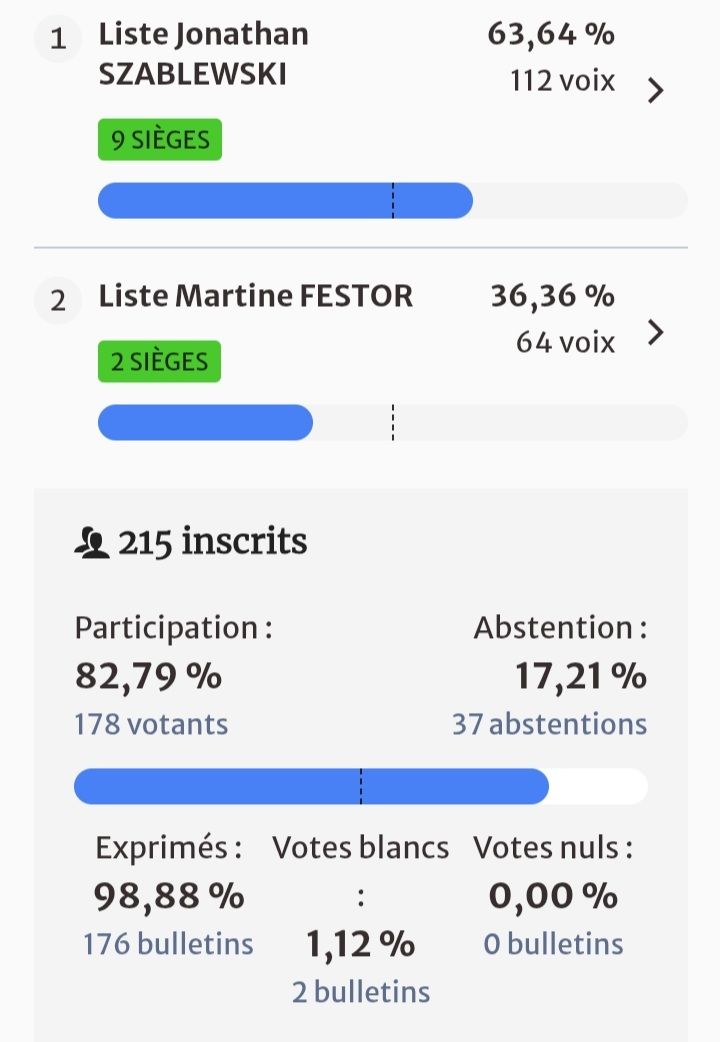Expand Liste Jonathan SZABLEWSKI chevron arrow
Viewport: 720px width, 1042px height.
point(656,91)
